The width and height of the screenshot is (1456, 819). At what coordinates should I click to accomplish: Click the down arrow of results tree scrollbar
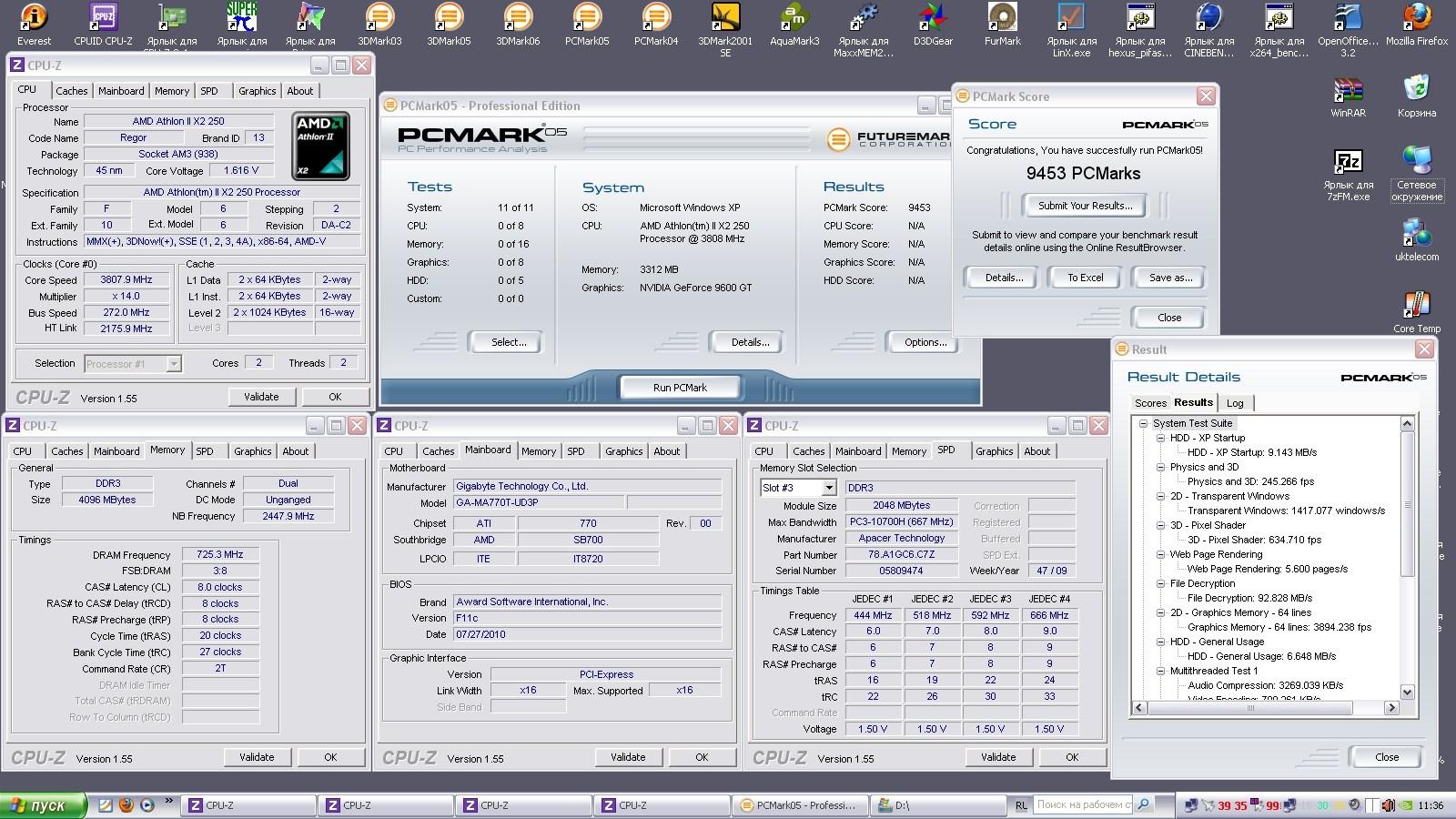1407,693
